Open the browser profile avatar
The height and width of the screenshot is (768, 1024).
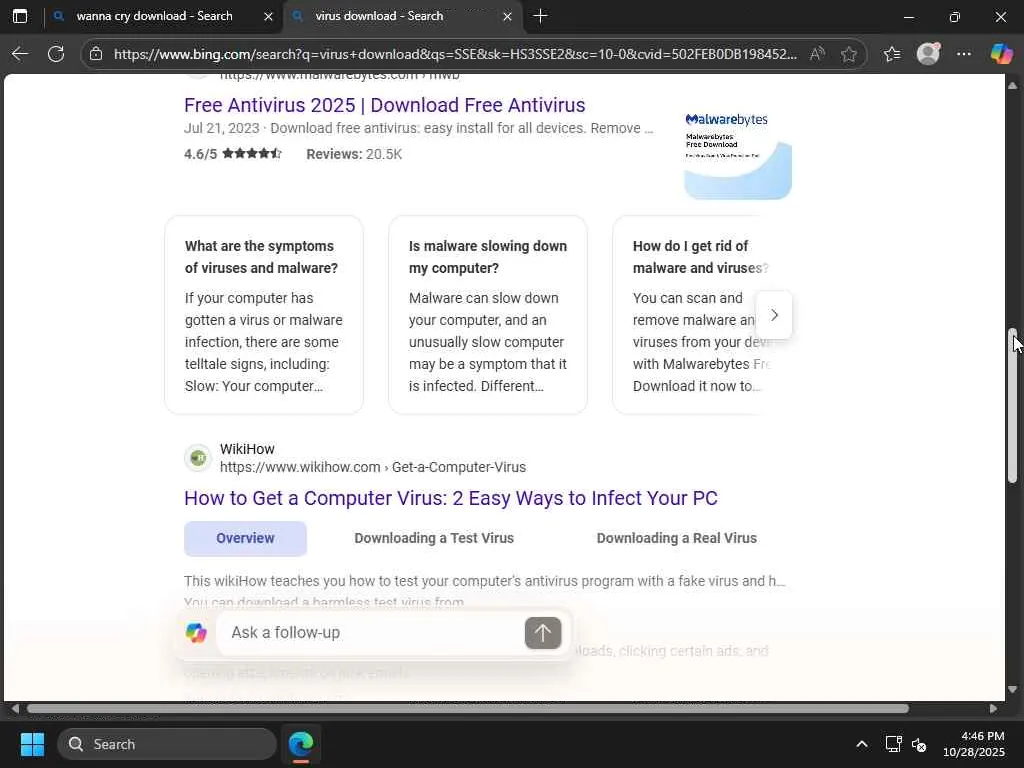pos(928,54)
